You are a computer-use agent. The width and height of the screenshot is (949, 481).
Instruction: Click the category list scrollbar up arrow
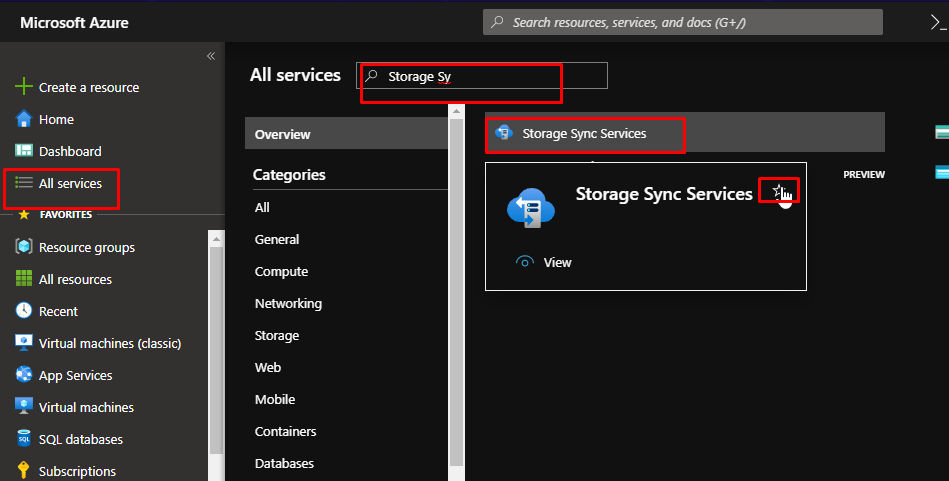point(456,111)
